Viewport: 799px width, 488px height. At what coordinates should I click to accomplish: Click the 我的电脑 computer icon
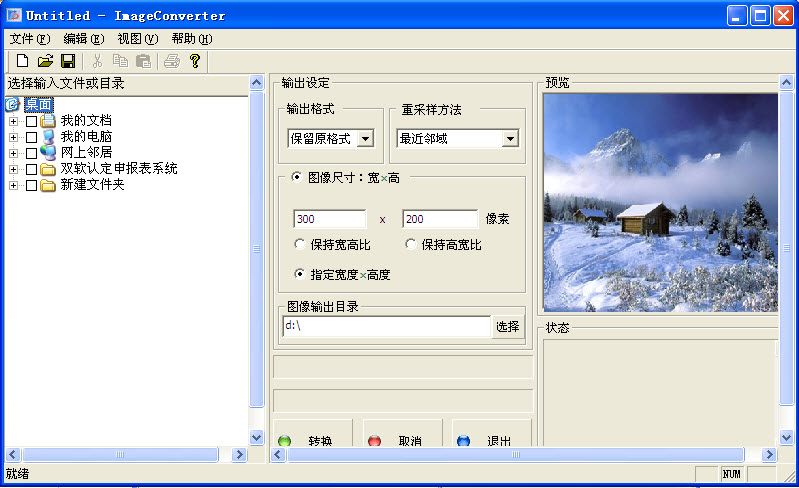48,137
